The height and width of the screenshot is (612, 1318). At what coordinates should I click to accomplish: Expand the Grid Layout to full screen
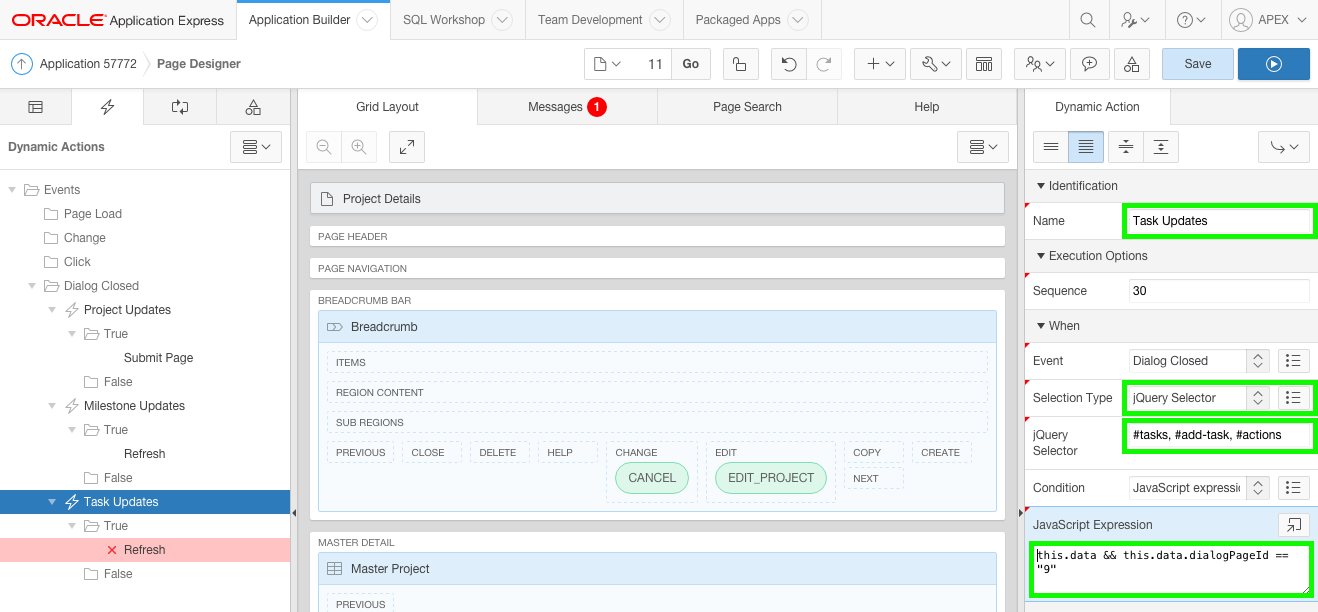point(407,147)
